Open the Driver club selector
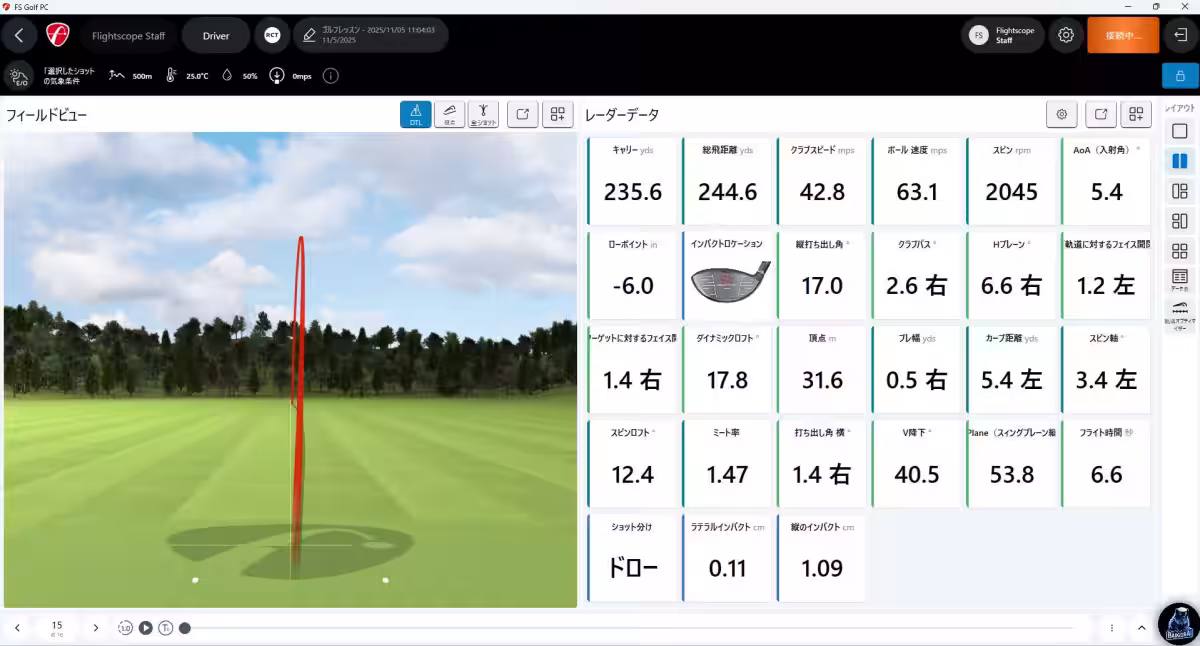Image resolution: width=1200 pixels, height=646 pixels. 216,35
